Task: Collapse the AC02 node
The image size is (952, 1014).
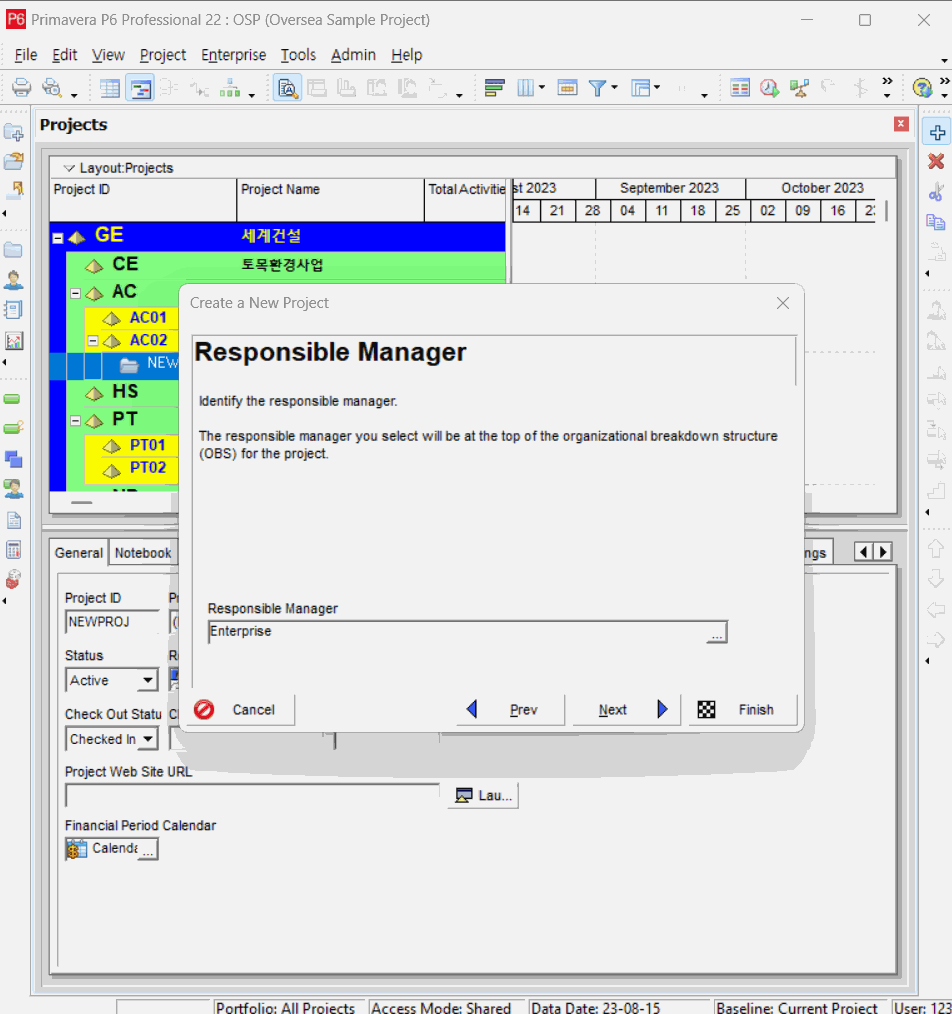Action: [x=93, y=340]
